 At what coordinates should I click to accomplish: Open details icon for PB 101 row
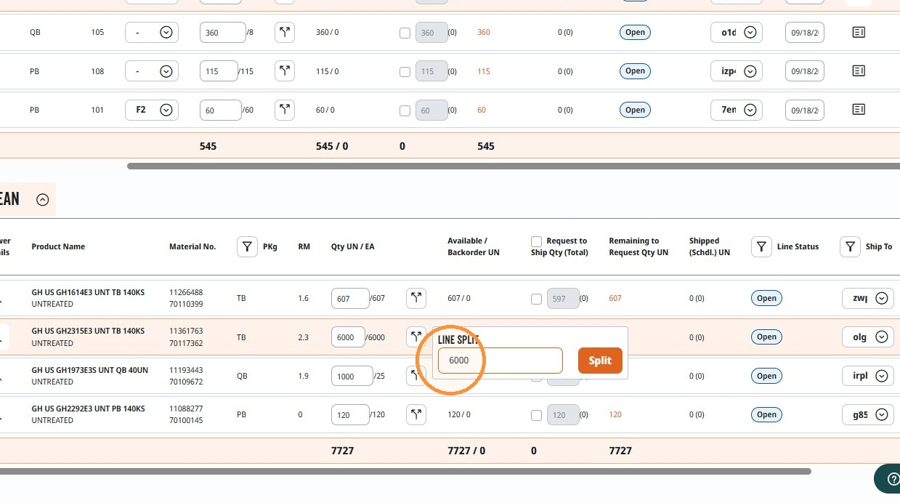859,109
